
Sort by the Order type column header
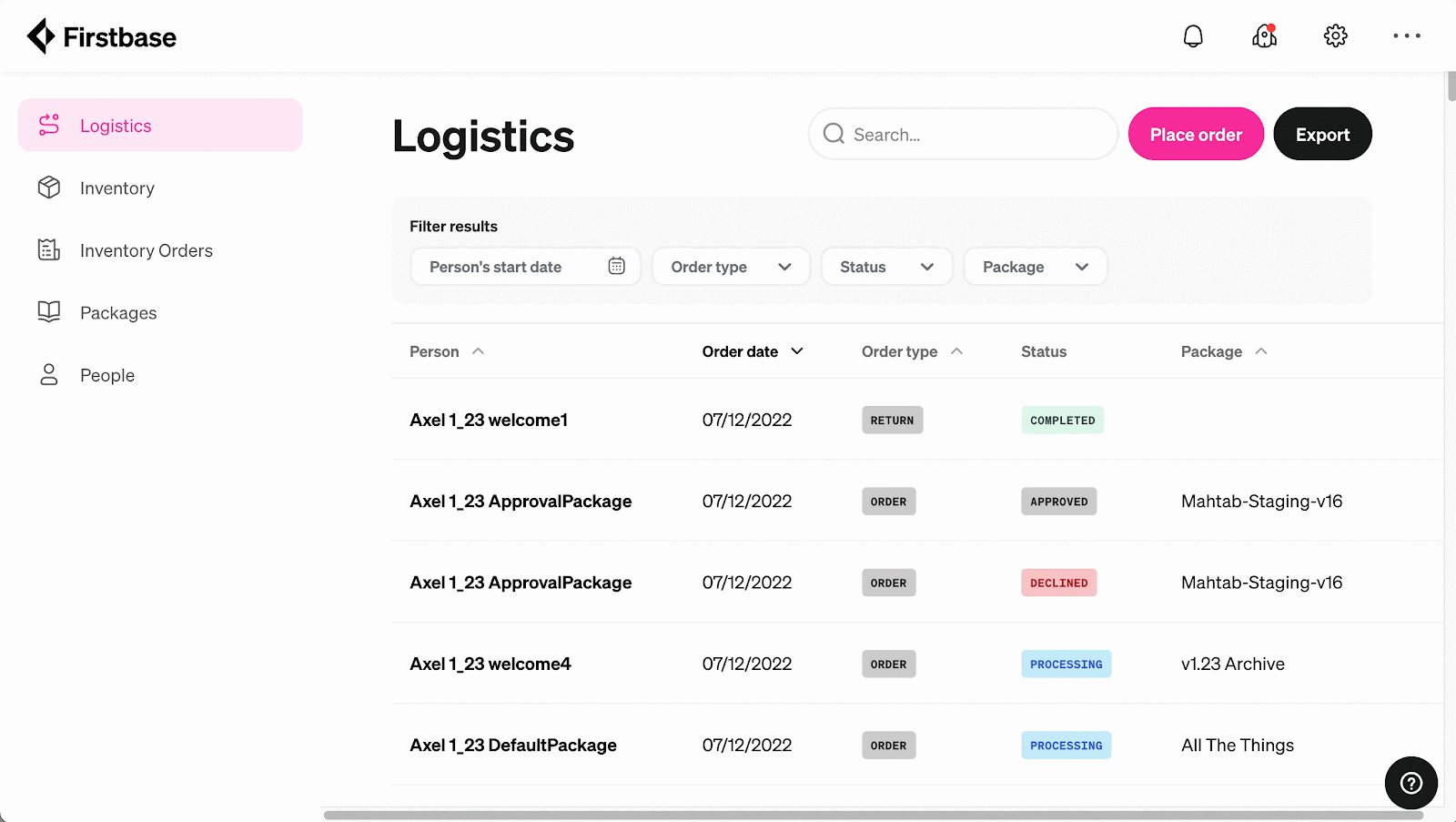(912, 351)
